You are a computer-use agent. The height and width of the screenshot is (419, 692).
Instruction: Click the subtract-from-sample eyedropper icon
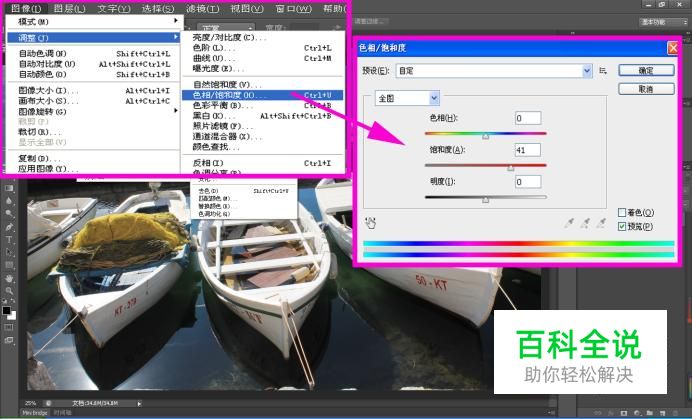pos(601,223)
